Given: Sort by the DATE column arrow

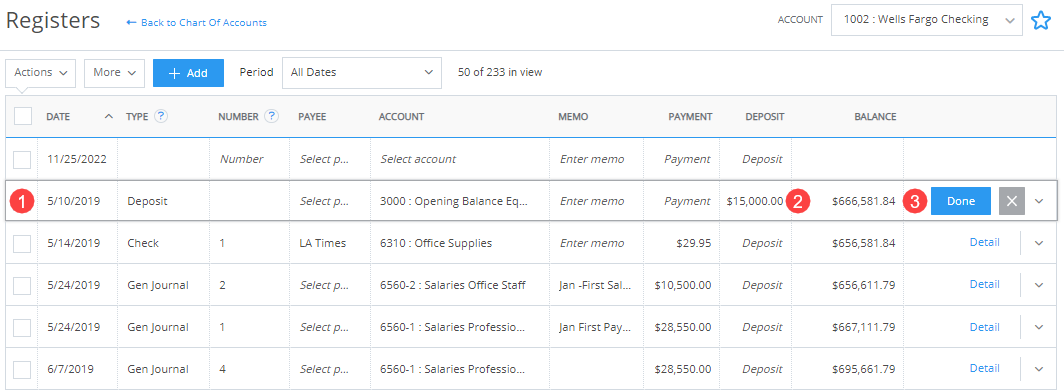Looking at the screenshot, I should coord(109,117).
